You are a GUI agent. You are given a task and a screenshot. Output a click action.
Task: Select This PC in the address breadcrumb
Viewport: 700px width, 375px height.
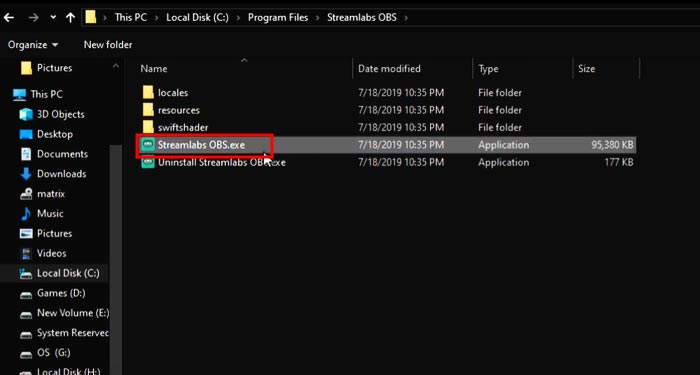(x=130, y=18)
